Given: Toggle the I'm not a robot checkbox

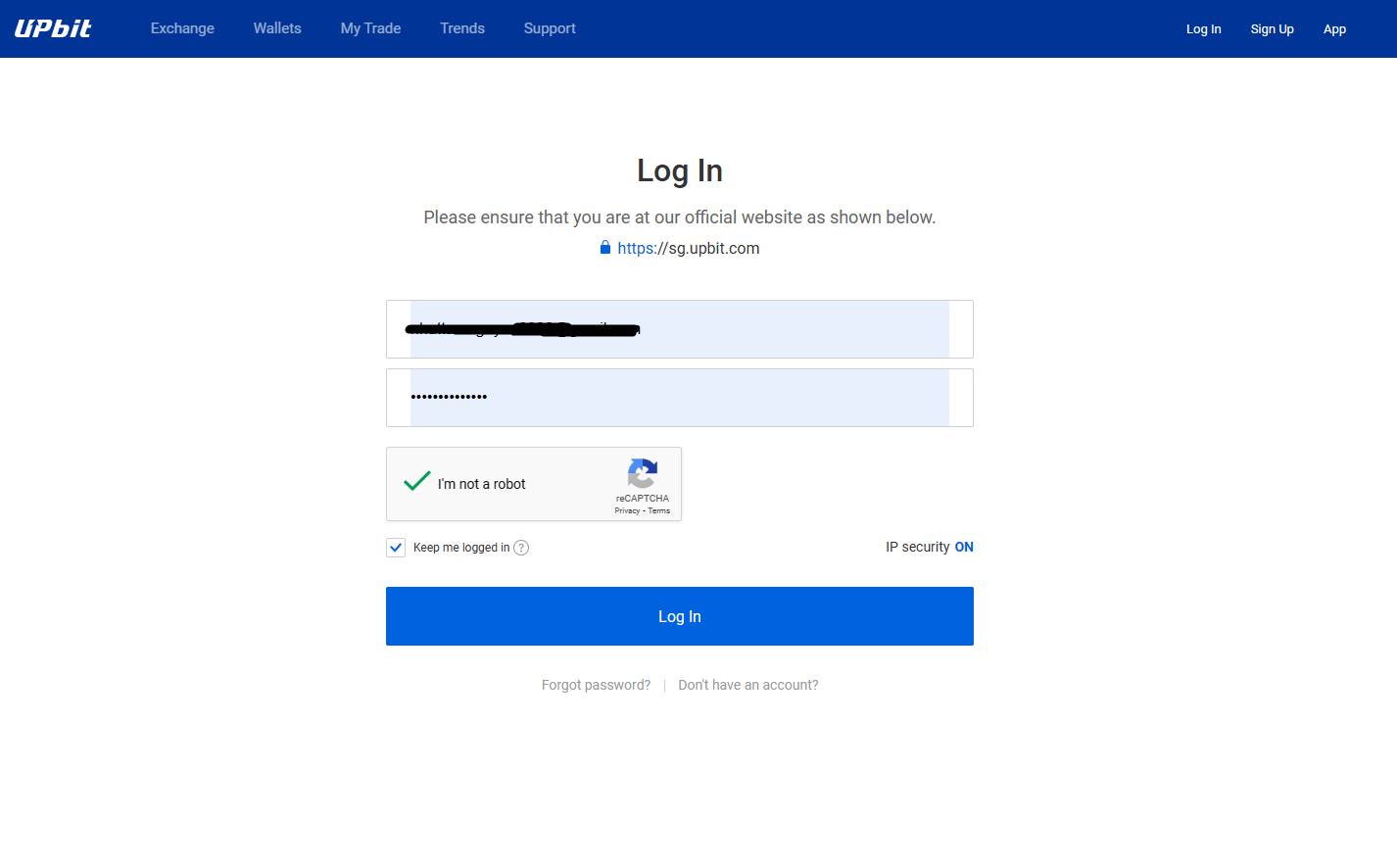Looking at the screenshot, I should click(417, 482).
